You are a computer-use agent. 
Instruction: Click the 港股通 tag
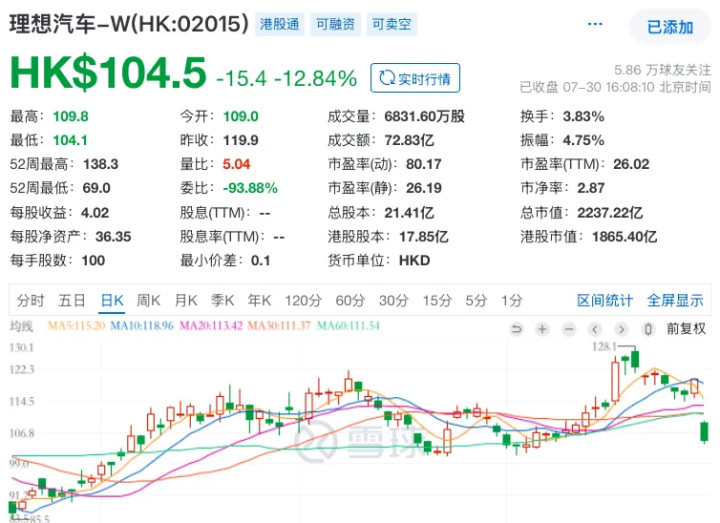point(279,24)
